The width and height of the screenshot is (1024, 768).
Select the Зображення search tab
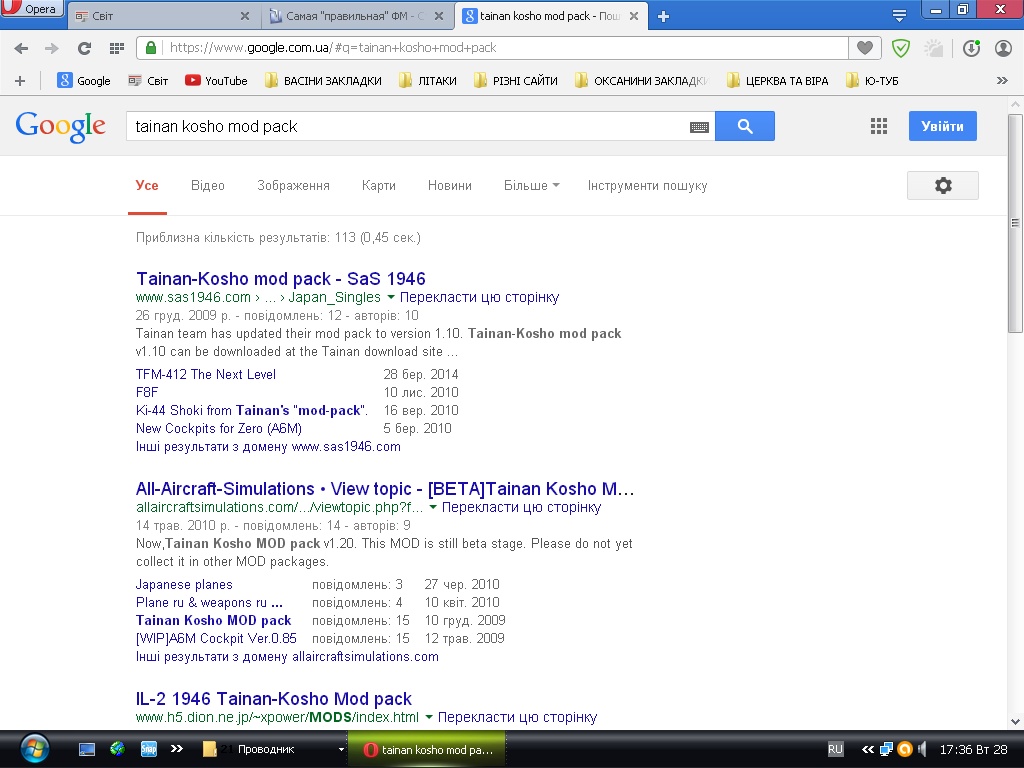tap(293, 185)
